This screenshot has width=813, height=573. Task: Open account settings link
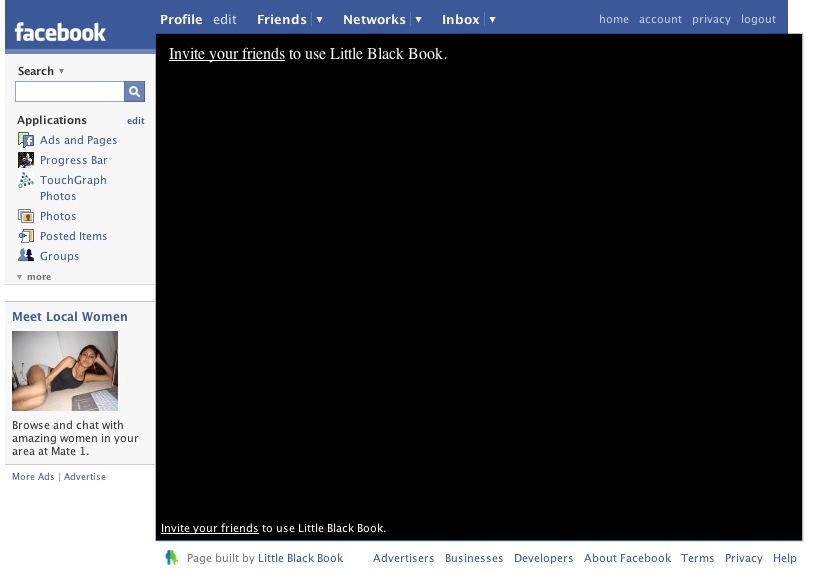point(660,19)
